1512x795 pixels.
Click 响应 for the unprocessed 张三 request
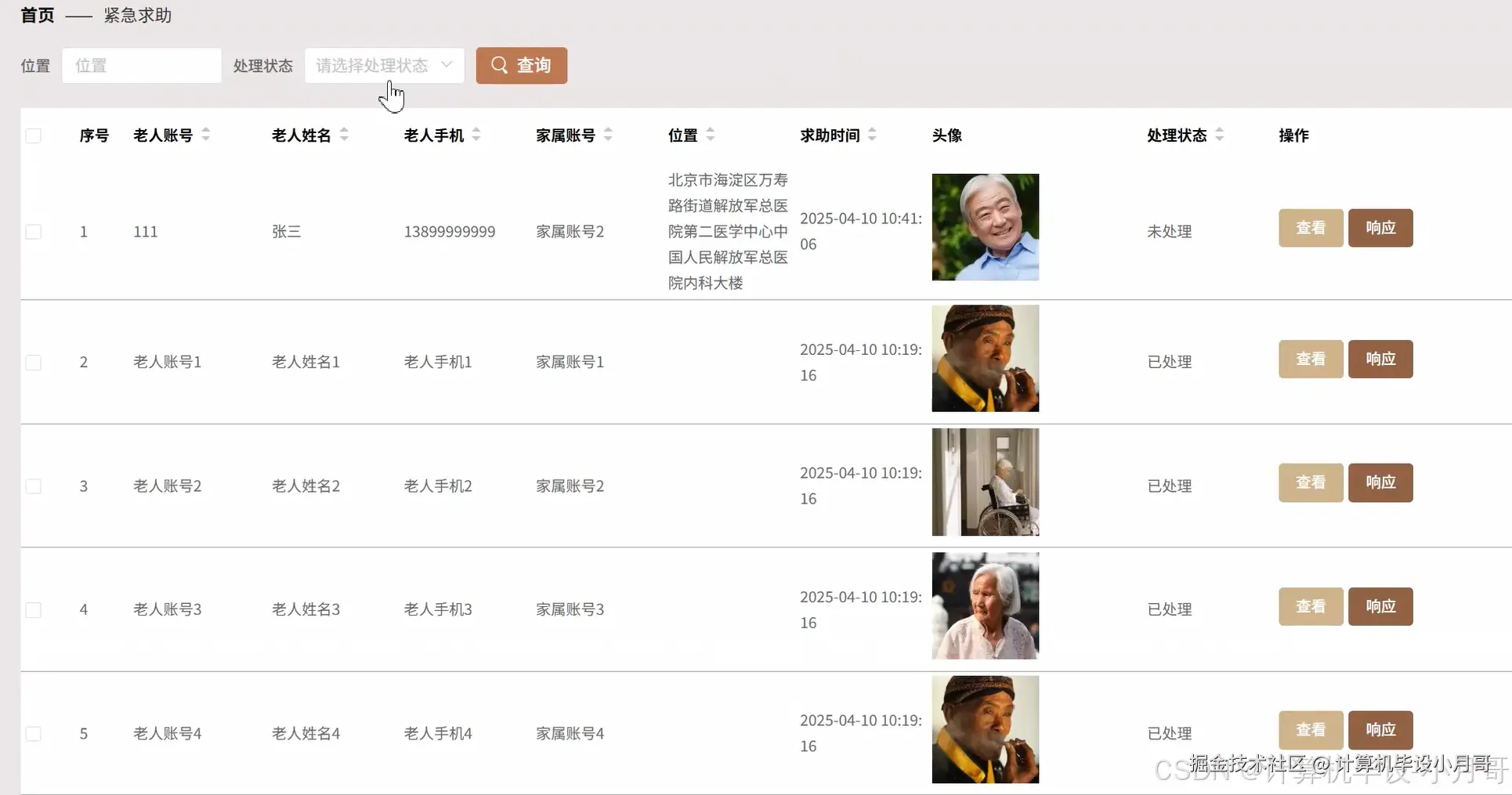(1380, 227)
